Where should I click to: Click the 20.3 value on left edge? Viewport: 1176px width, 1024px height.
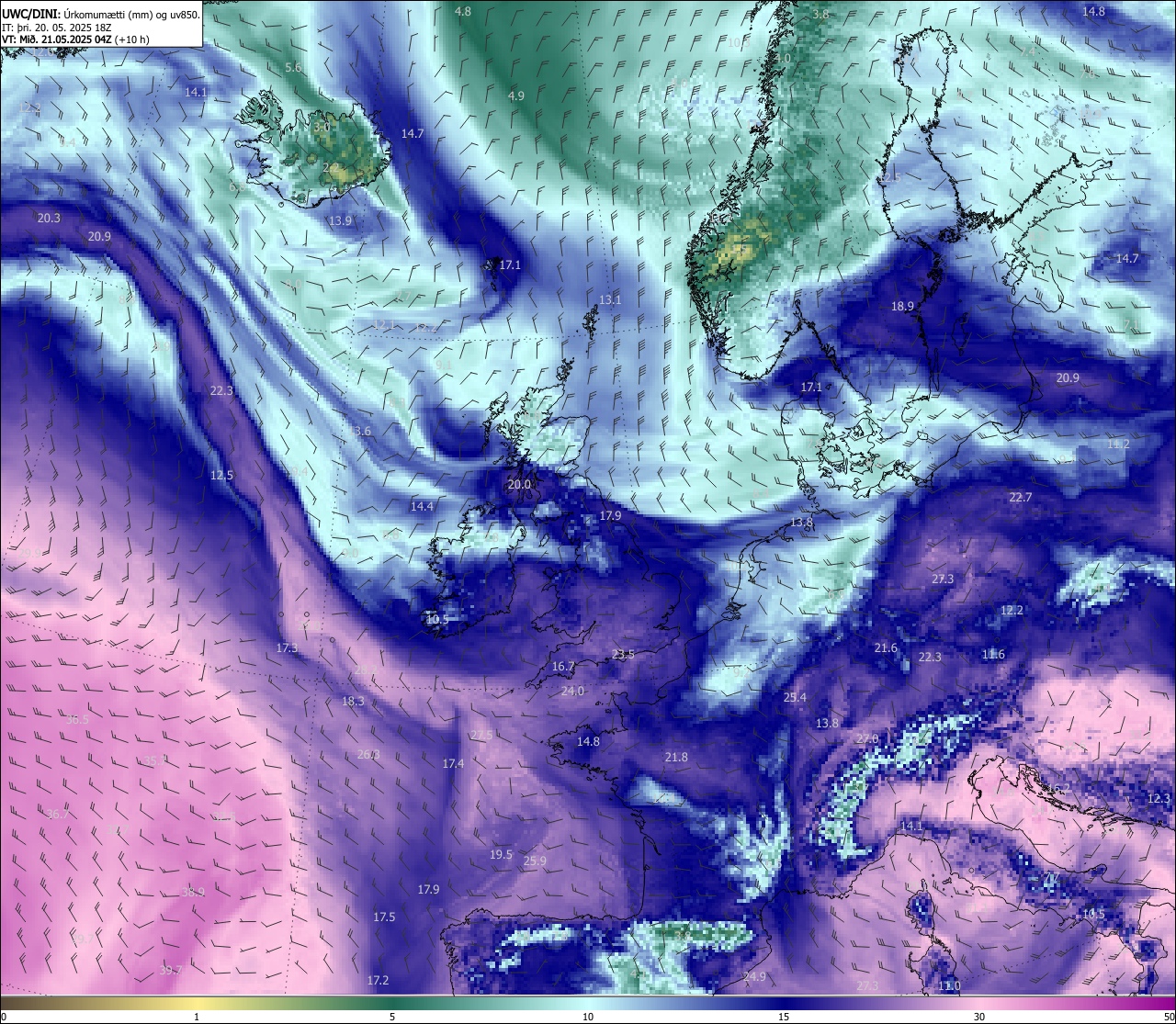click(x=49, y=218)
